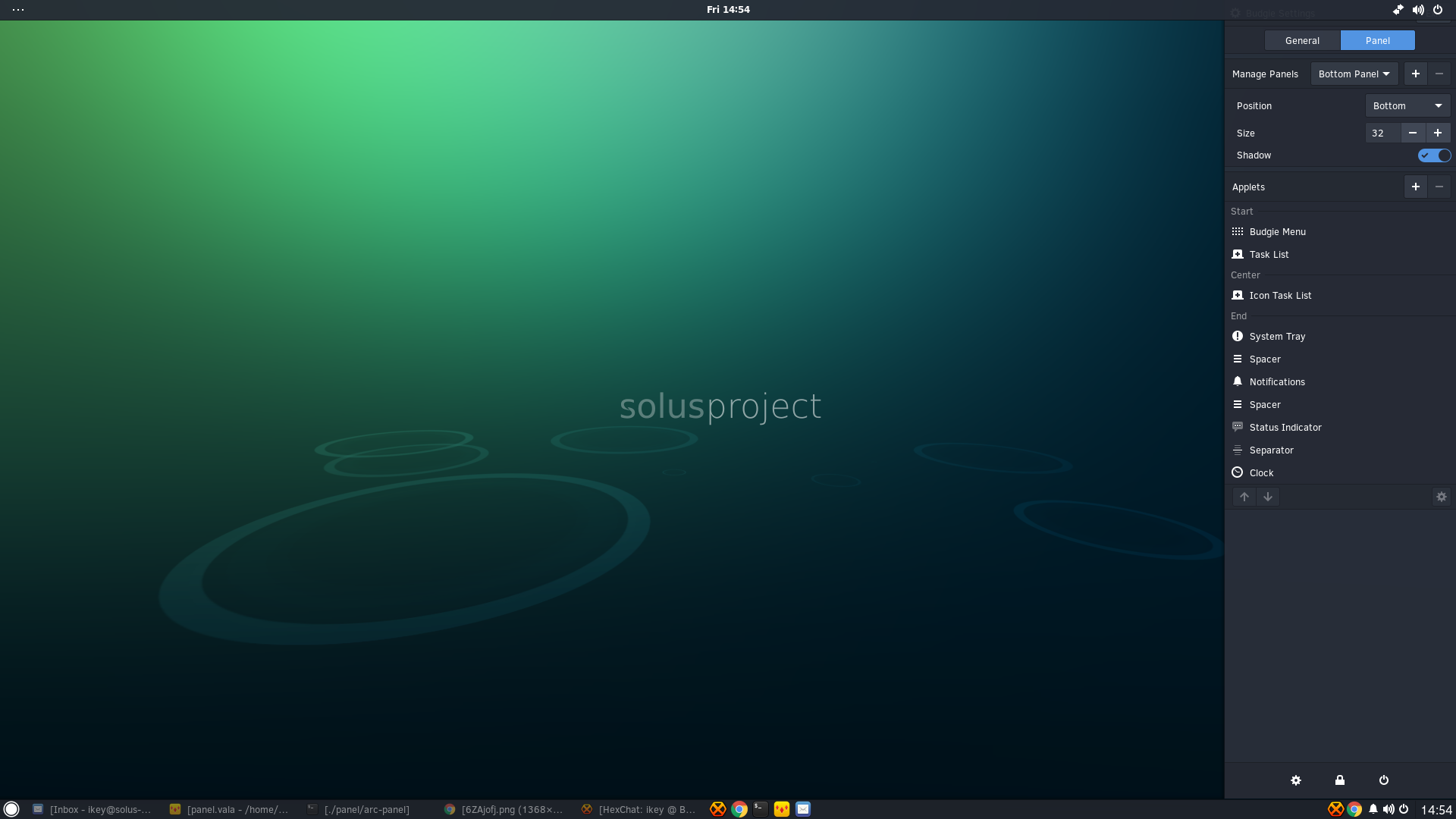Click the Fri 14:54 clock in the top panel
This screenshot has height=819, width=1456.
(x=728, y=10)
